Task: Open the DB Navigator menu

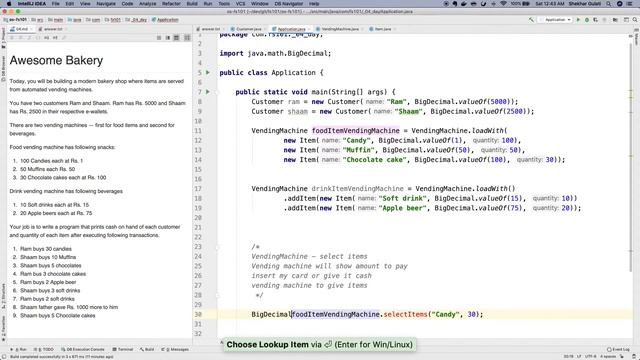Action: pyautogui.click(x=289, y=4)
